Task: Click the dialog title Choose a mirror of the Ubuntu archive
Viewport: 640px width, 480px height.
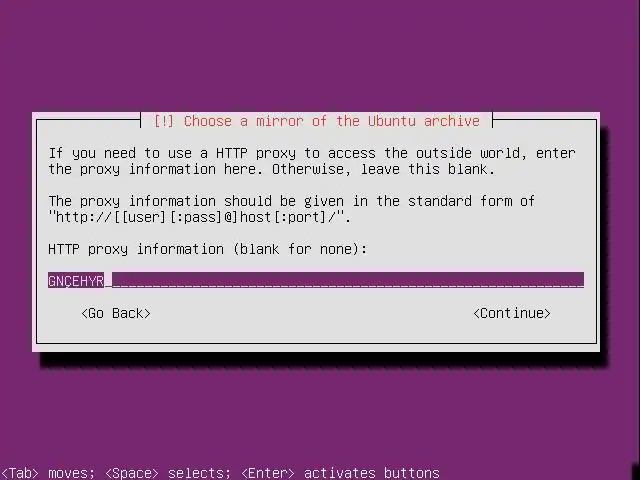Action: point(332,121)
